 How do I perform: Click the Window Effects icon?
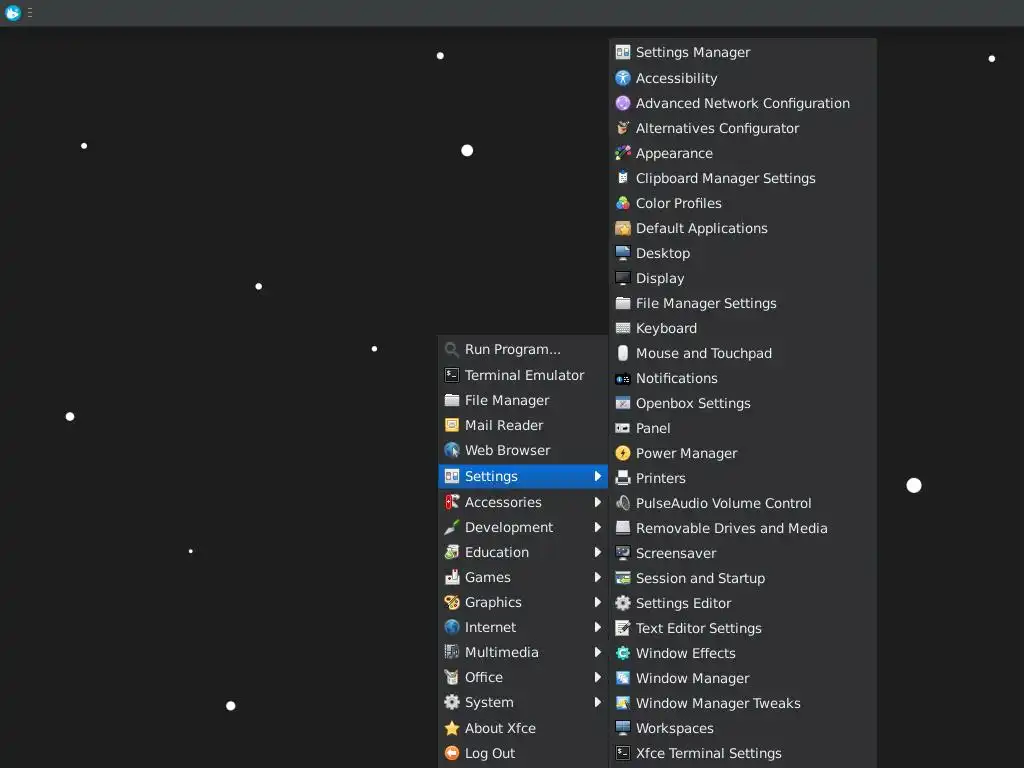point(622,653)
